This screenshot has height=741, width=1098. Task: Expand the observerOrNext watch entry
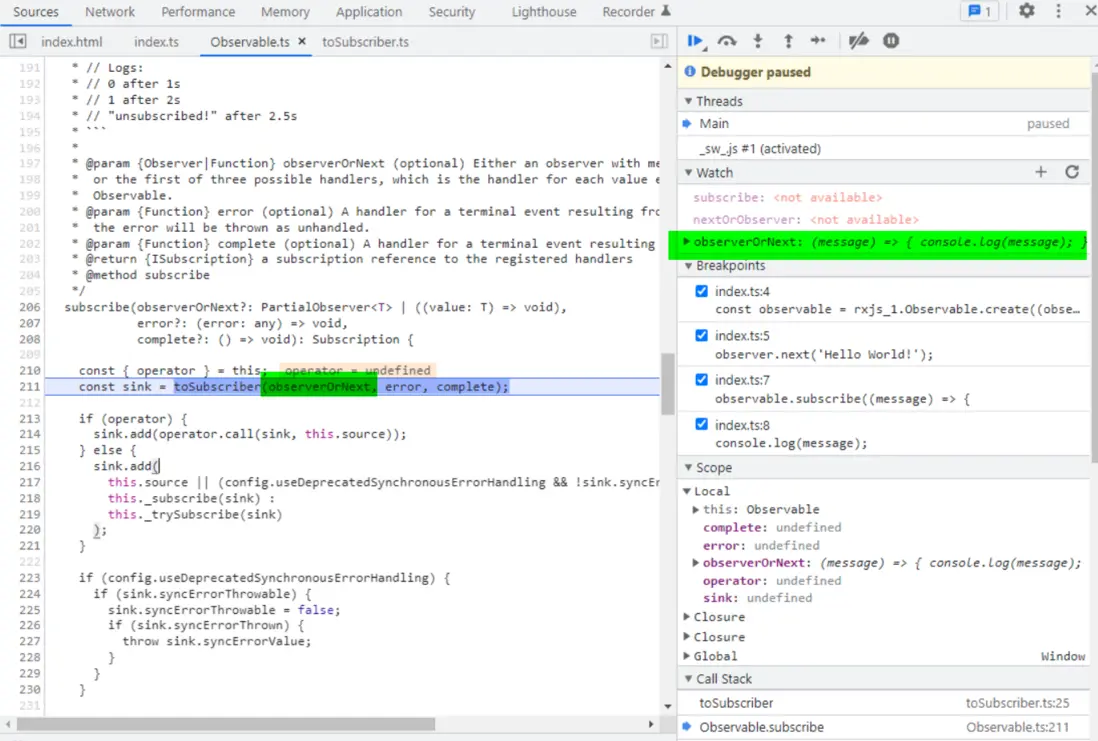[686, 242]
